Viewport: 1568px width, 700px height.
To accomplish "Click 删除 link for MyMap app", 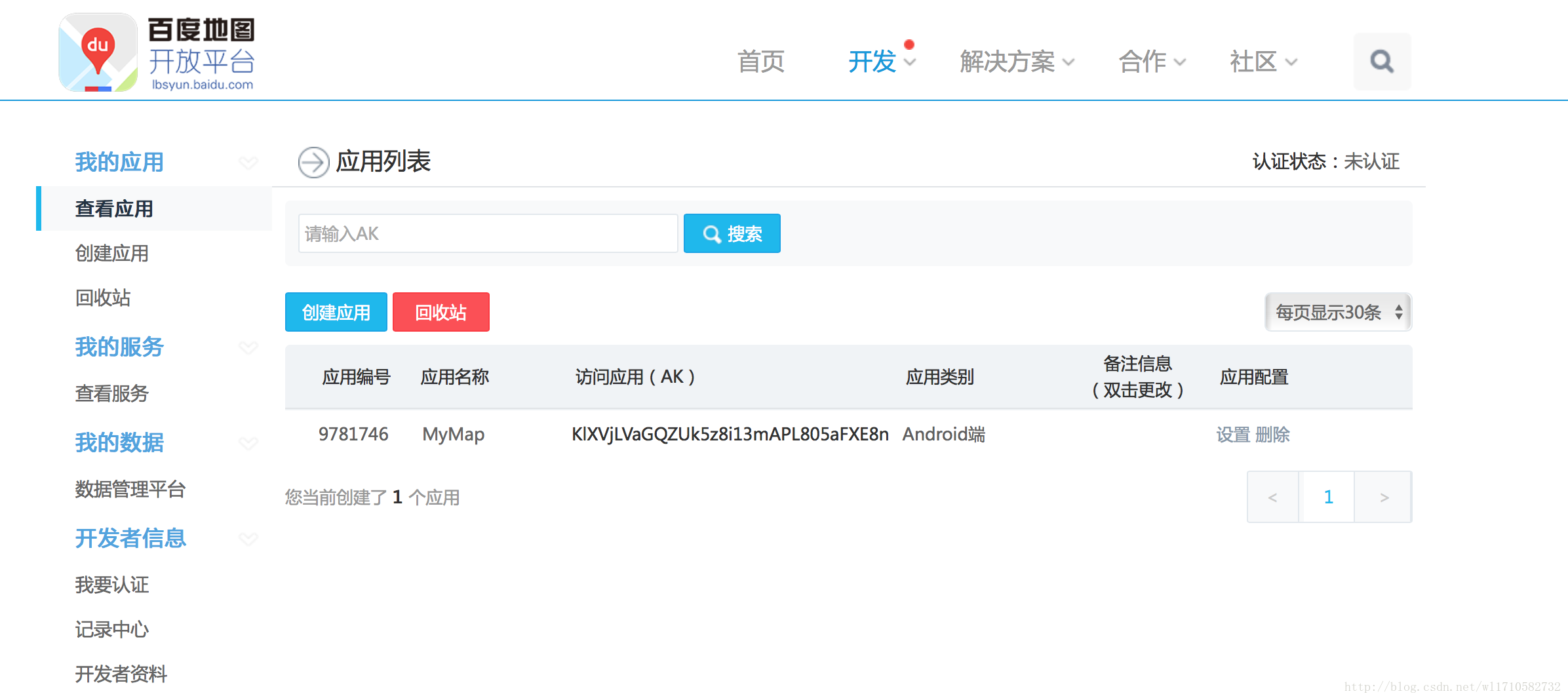I will (x=1272, y=435).
